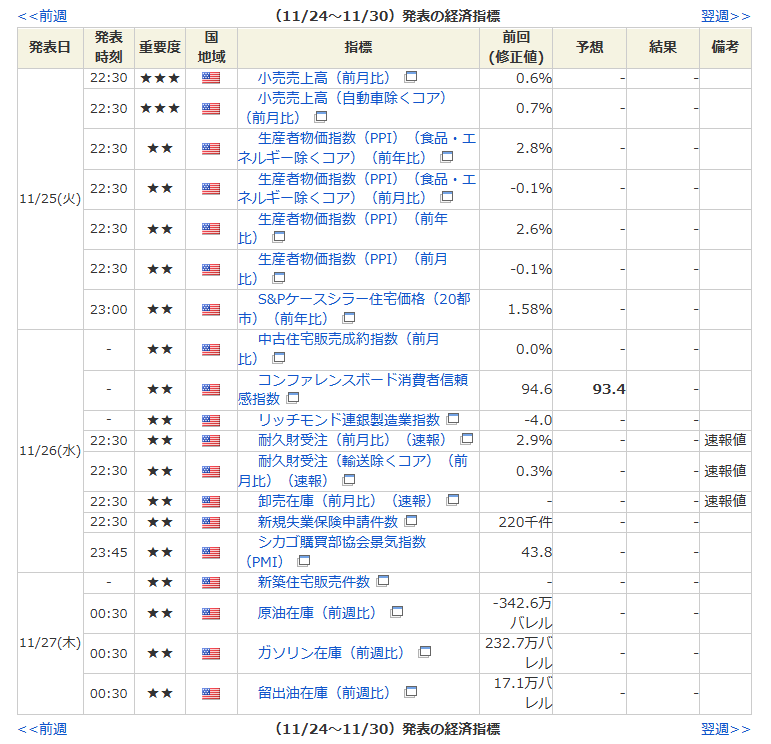Click the 発表日 column header
This screenshot has width=771, height=744.
(x=50, y=47)
